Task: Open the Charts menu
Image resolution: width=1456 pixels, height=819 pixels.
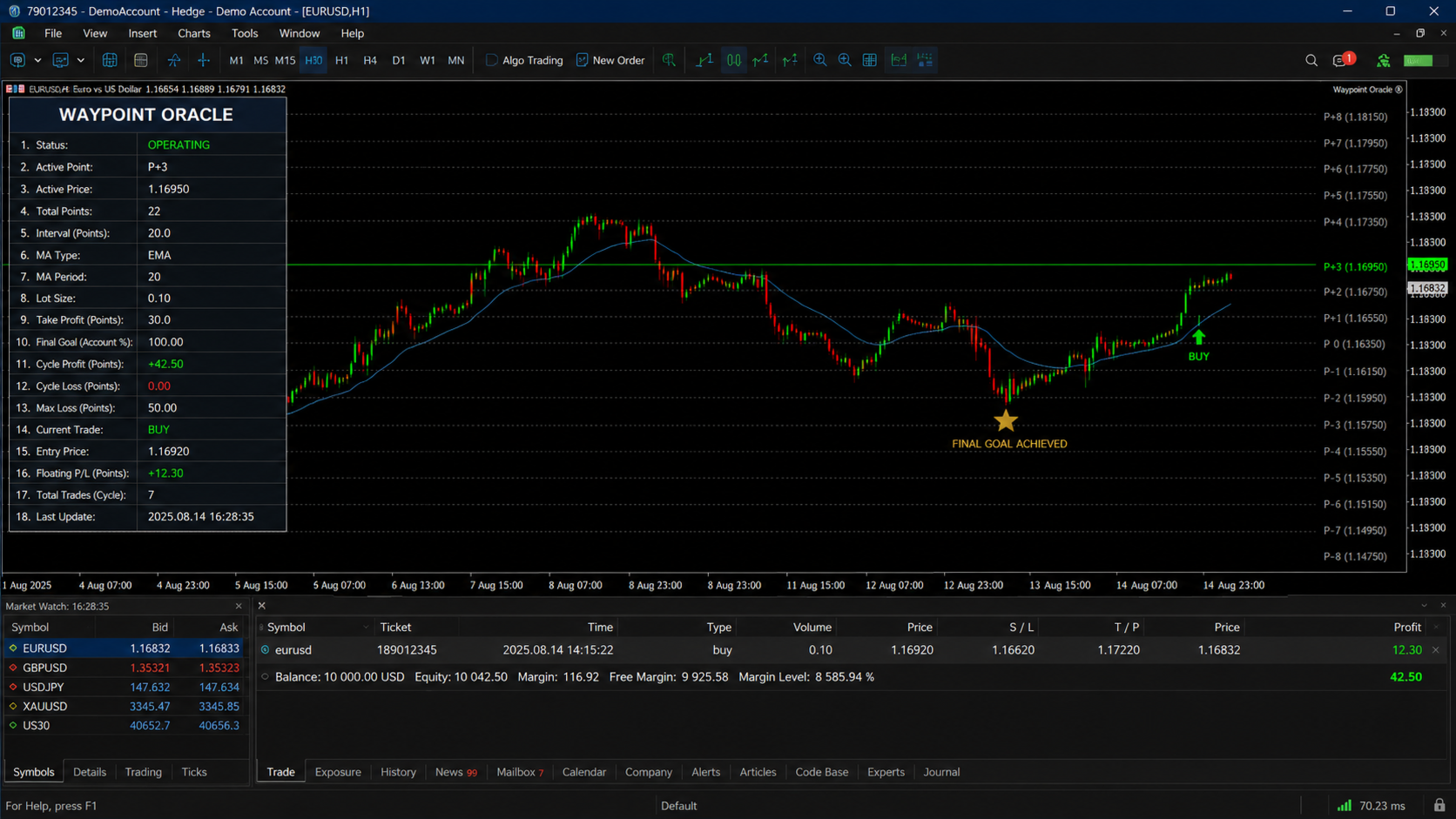Action: point(194,33)
